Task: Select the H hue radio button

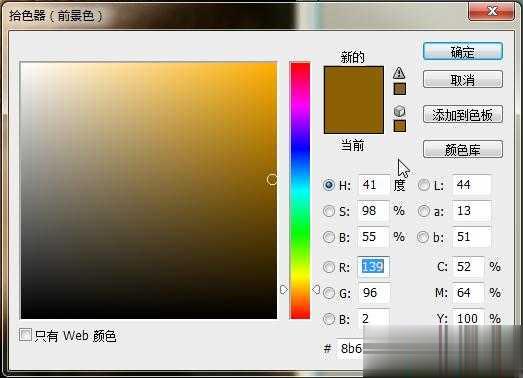Action: click(x=329, y=185)
